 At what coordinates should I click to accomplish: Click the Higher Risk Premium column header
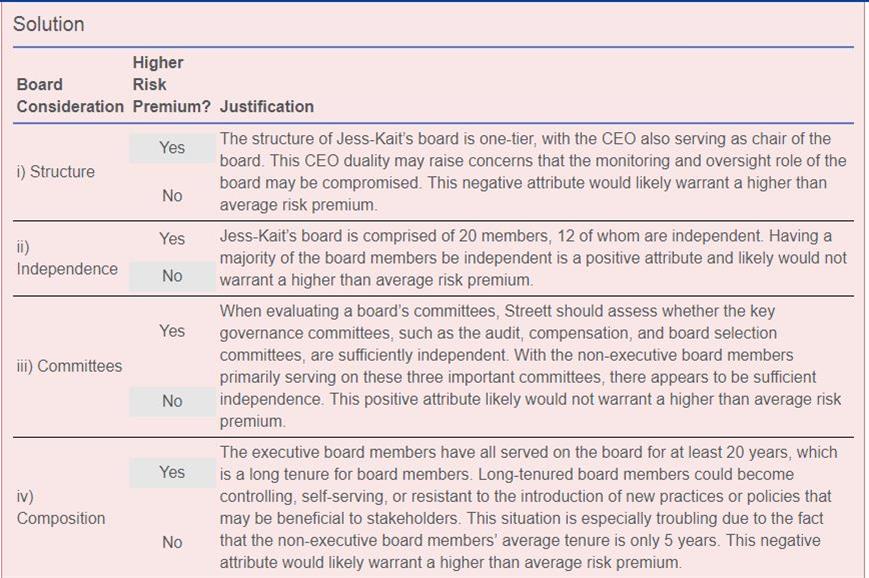point(171,84)
